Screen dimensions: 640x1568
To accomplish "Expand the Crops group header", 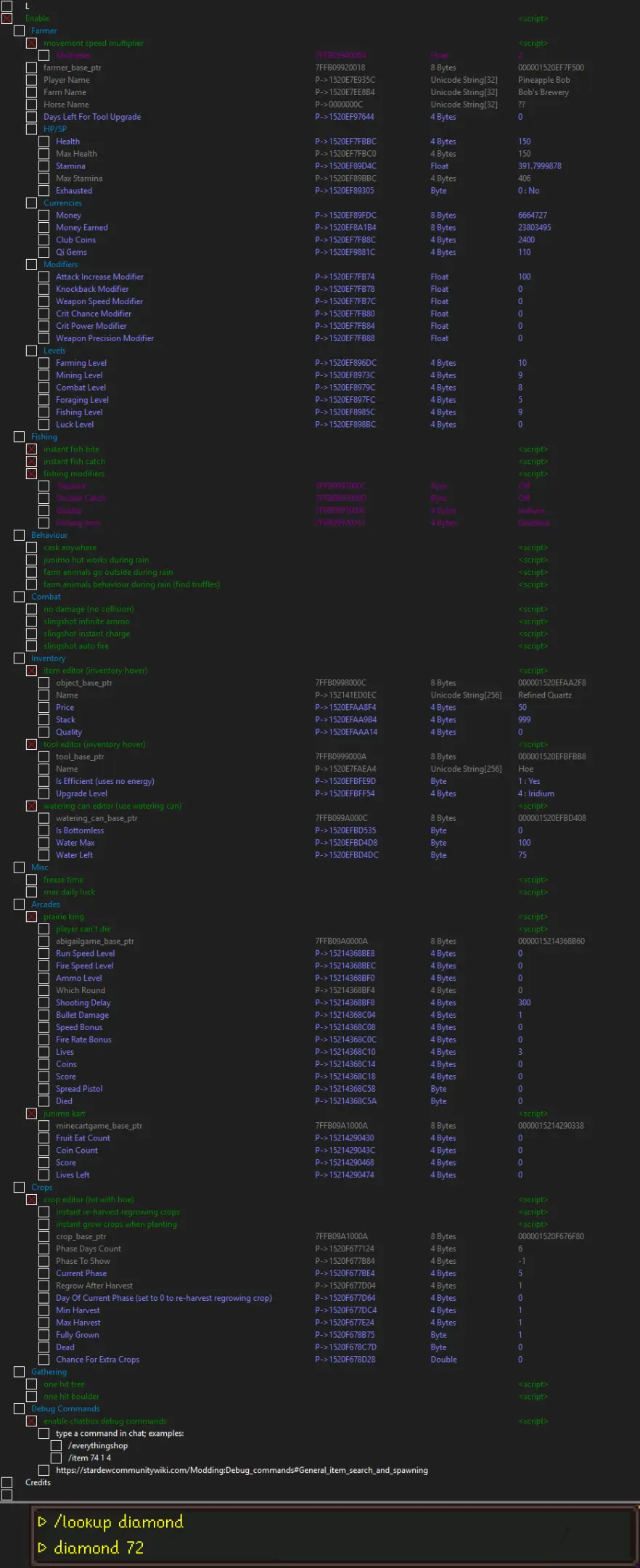I will pos(41,1187).
